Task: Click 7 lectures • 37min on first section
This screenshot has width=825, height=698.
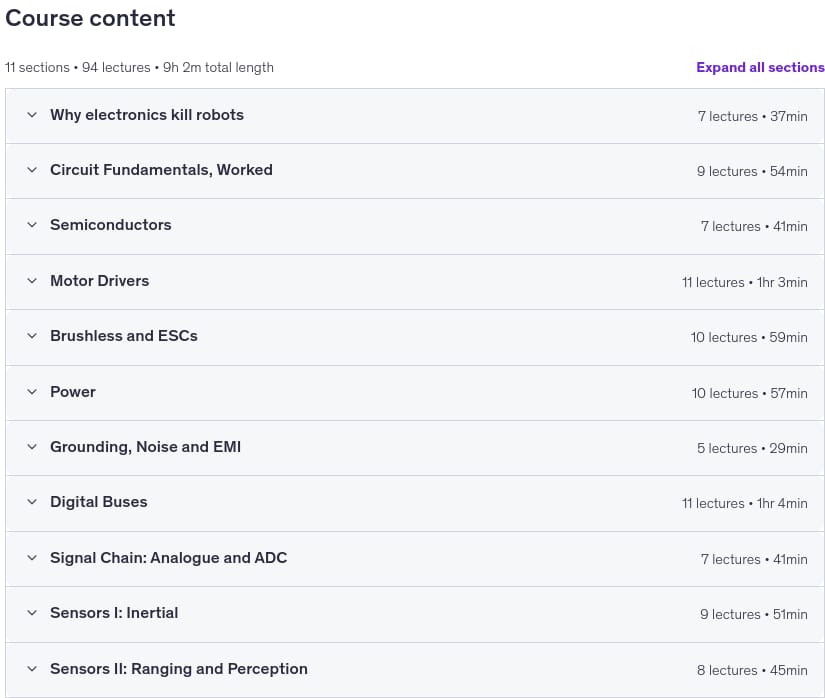Action: pyautogui.click(x=752, y=116)
